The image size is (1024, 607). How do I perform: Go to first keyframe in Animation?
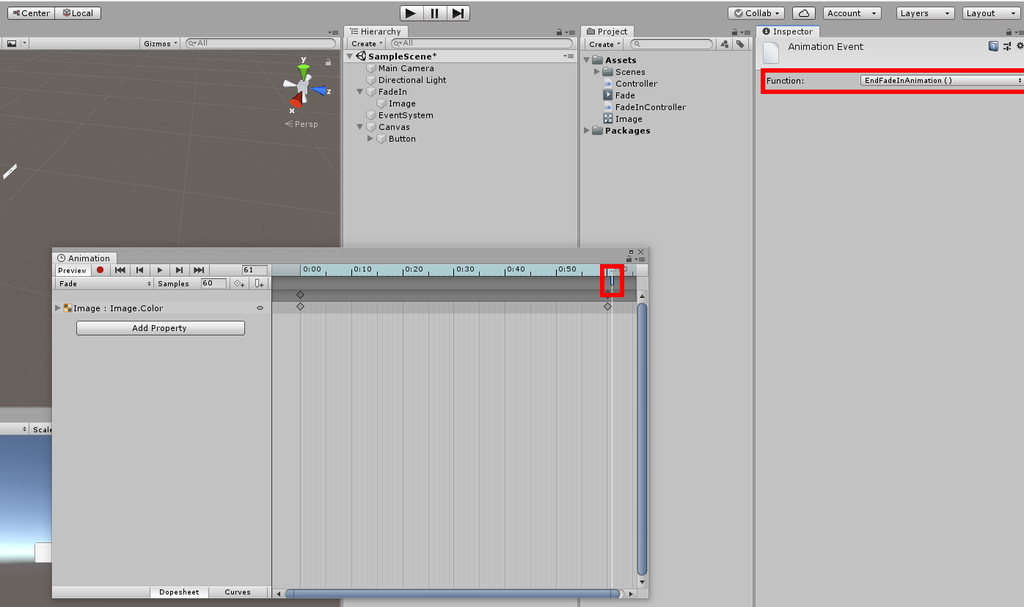tap(120, 270)
